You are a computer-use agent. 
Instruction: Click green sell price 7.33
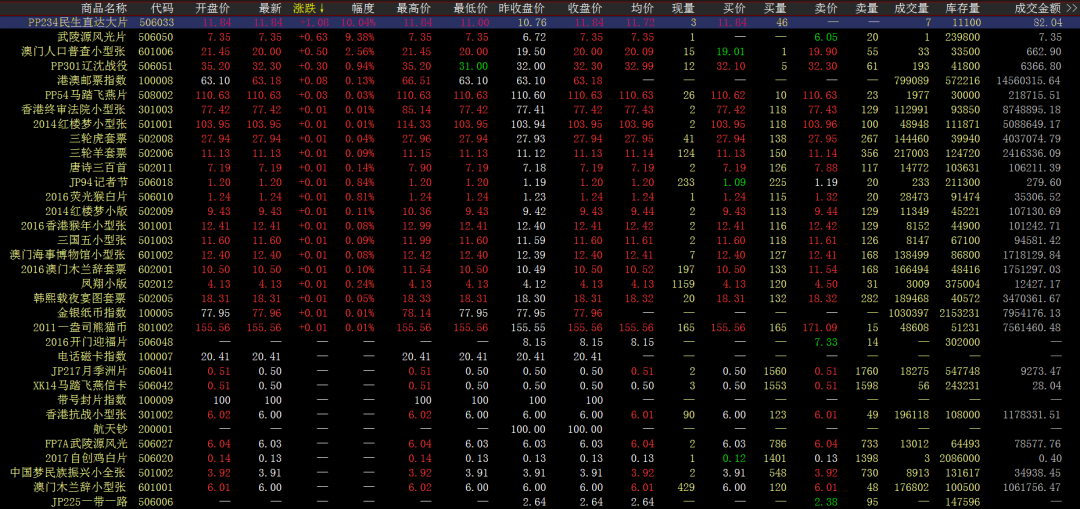click(x=826, y=342)
